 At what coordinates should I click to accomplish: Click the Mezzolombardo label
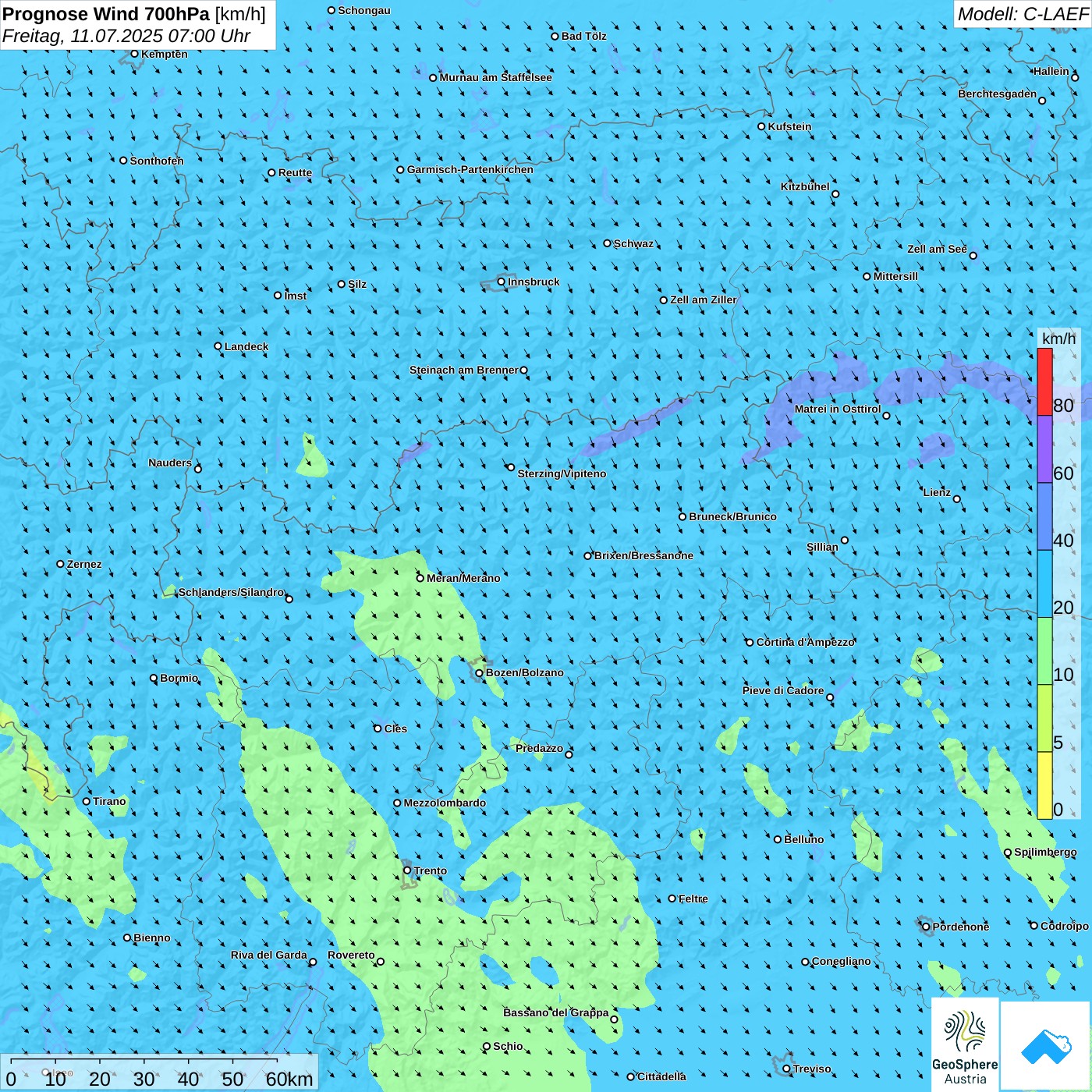click(x=445, y=803)
